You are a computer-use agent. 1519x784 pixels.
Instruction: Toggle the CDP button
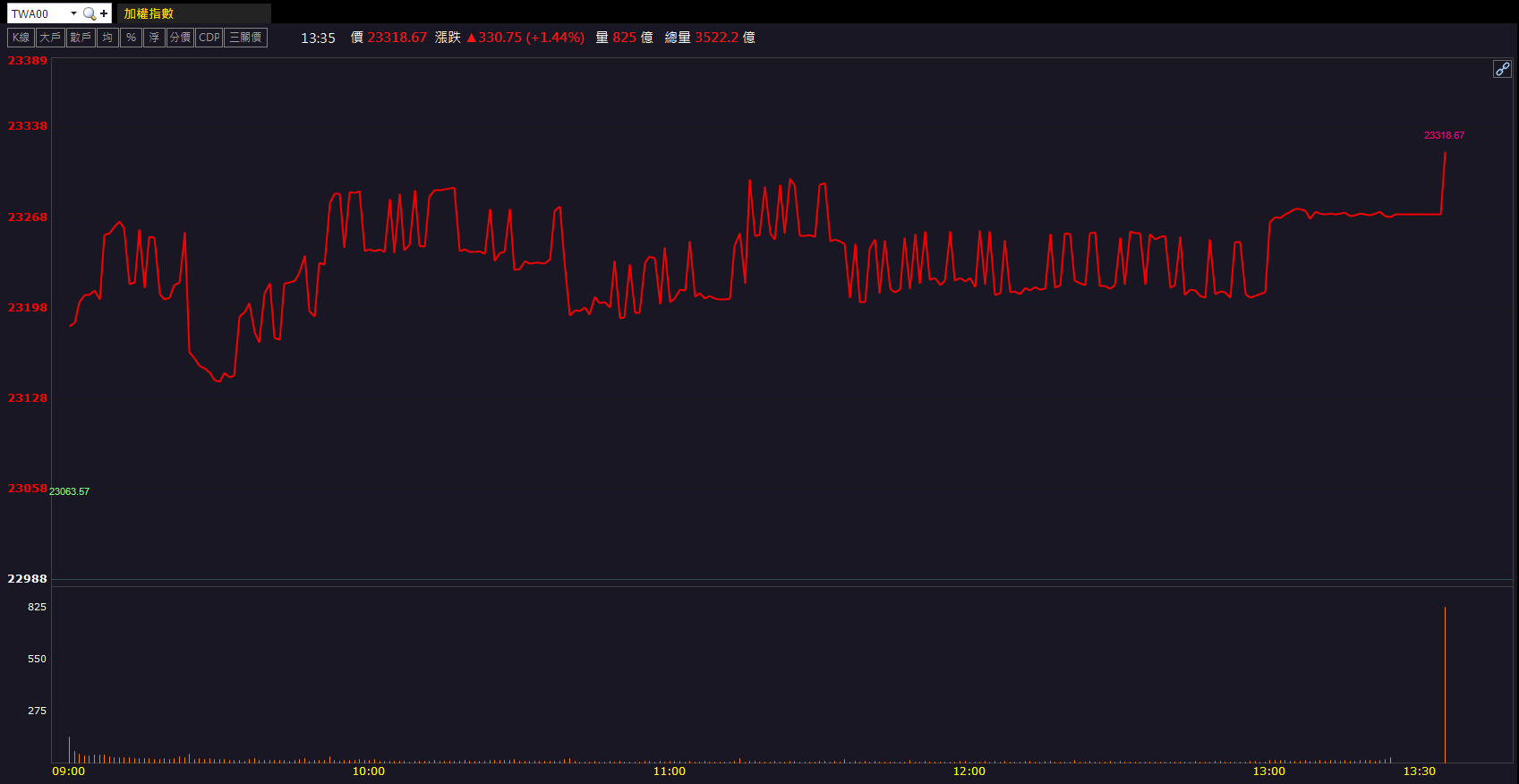(x=209, y=38)
